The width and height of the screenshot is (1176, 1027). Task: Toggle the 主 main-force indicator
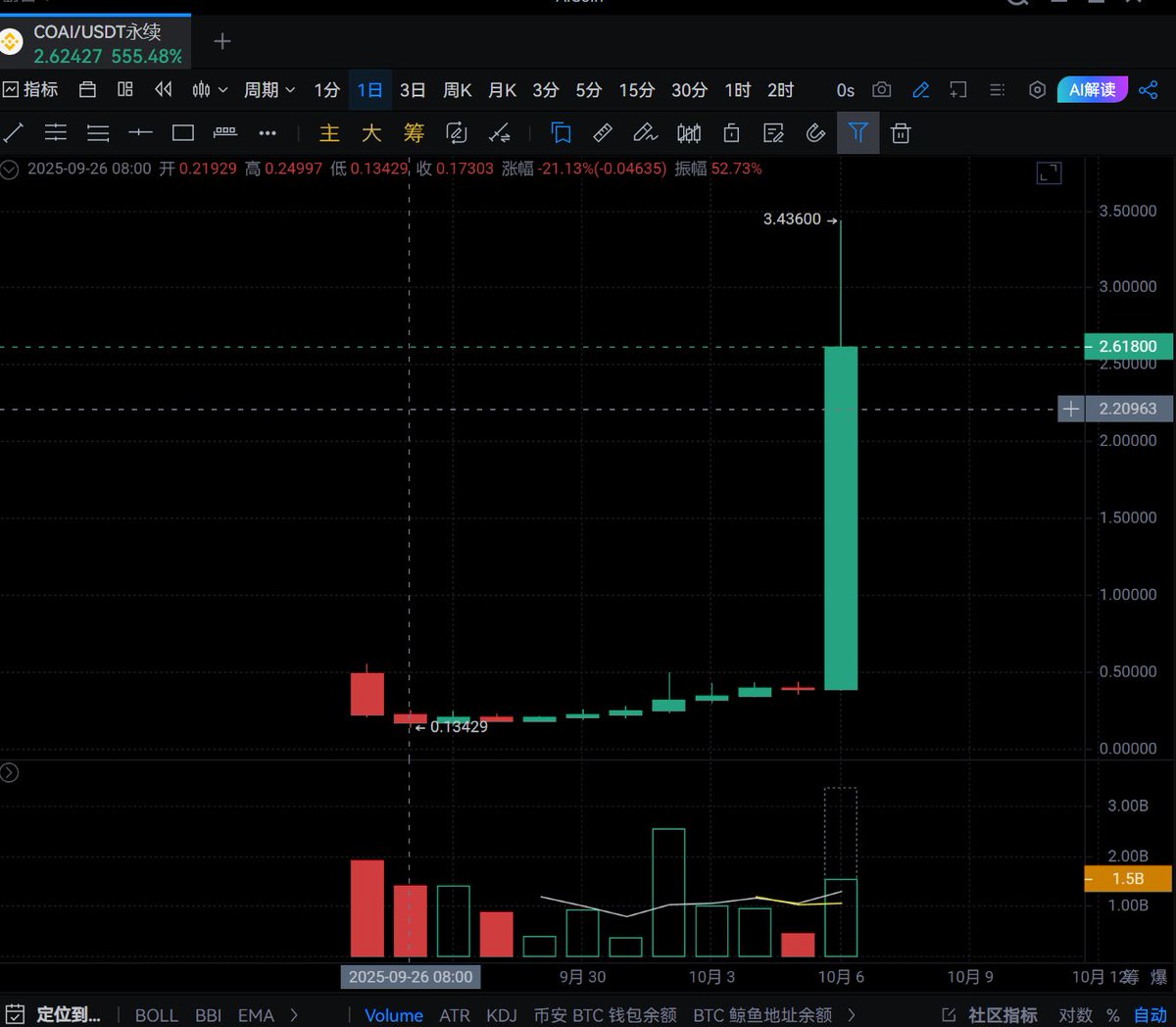329,133
